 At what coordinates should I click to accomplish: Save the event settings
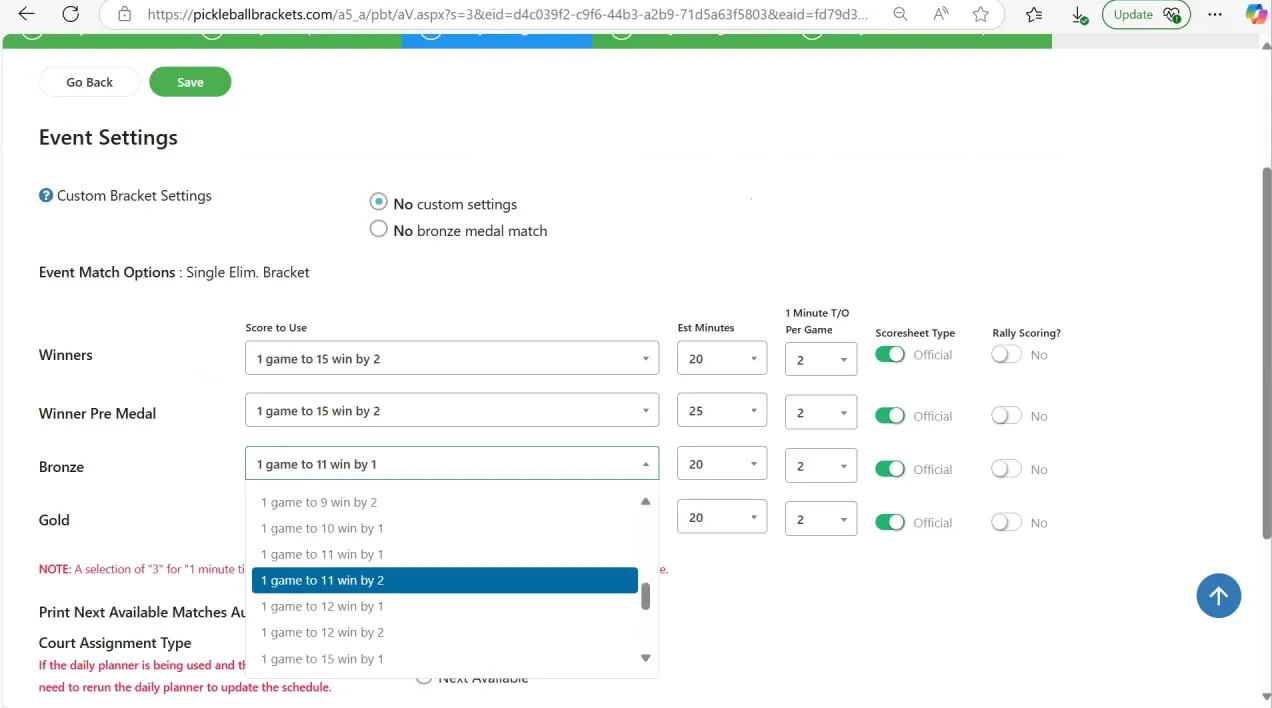click(190, 82)
